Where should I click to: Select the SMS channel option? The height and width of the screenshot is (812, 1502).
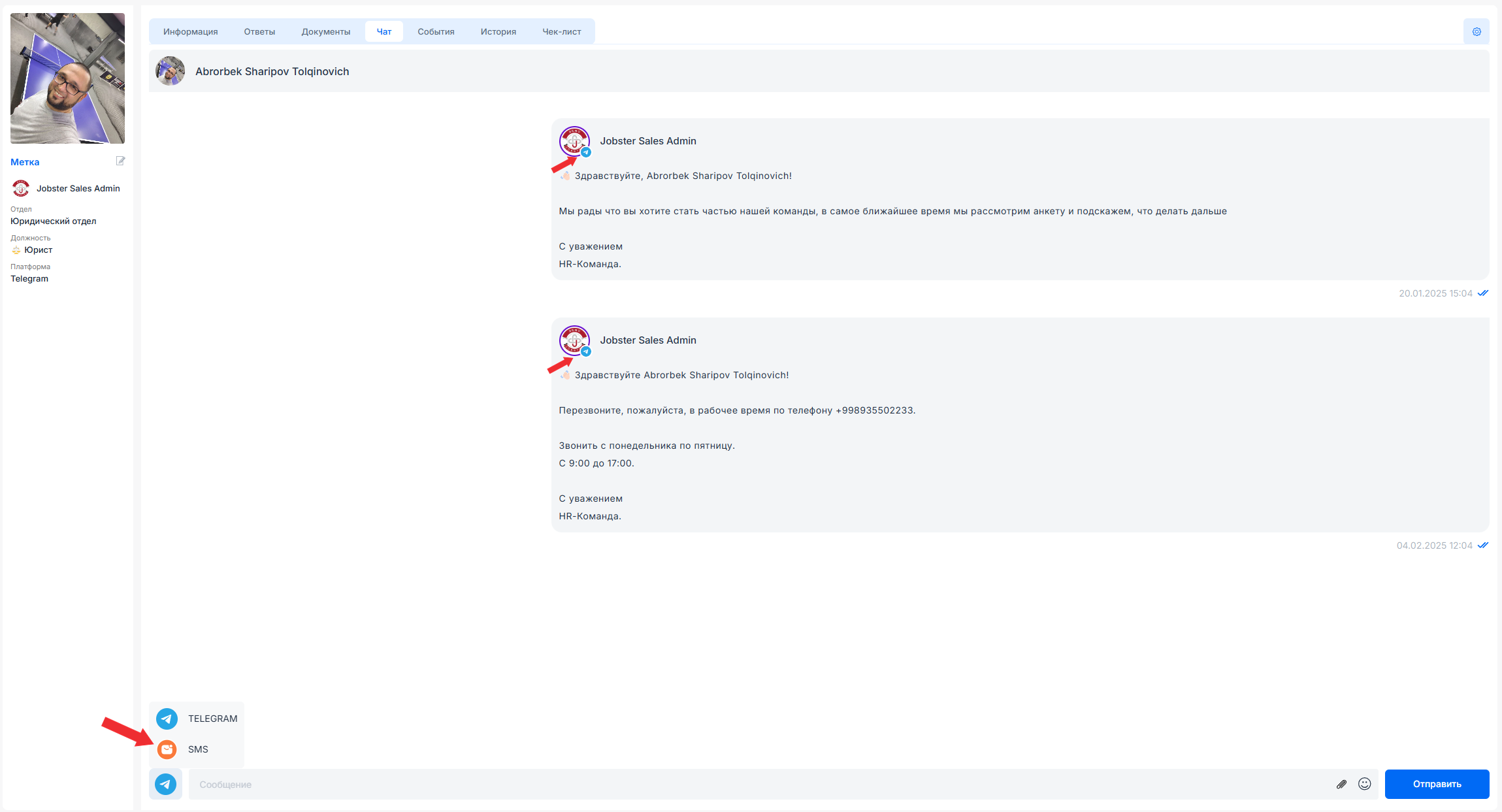[x=197, y=749]
